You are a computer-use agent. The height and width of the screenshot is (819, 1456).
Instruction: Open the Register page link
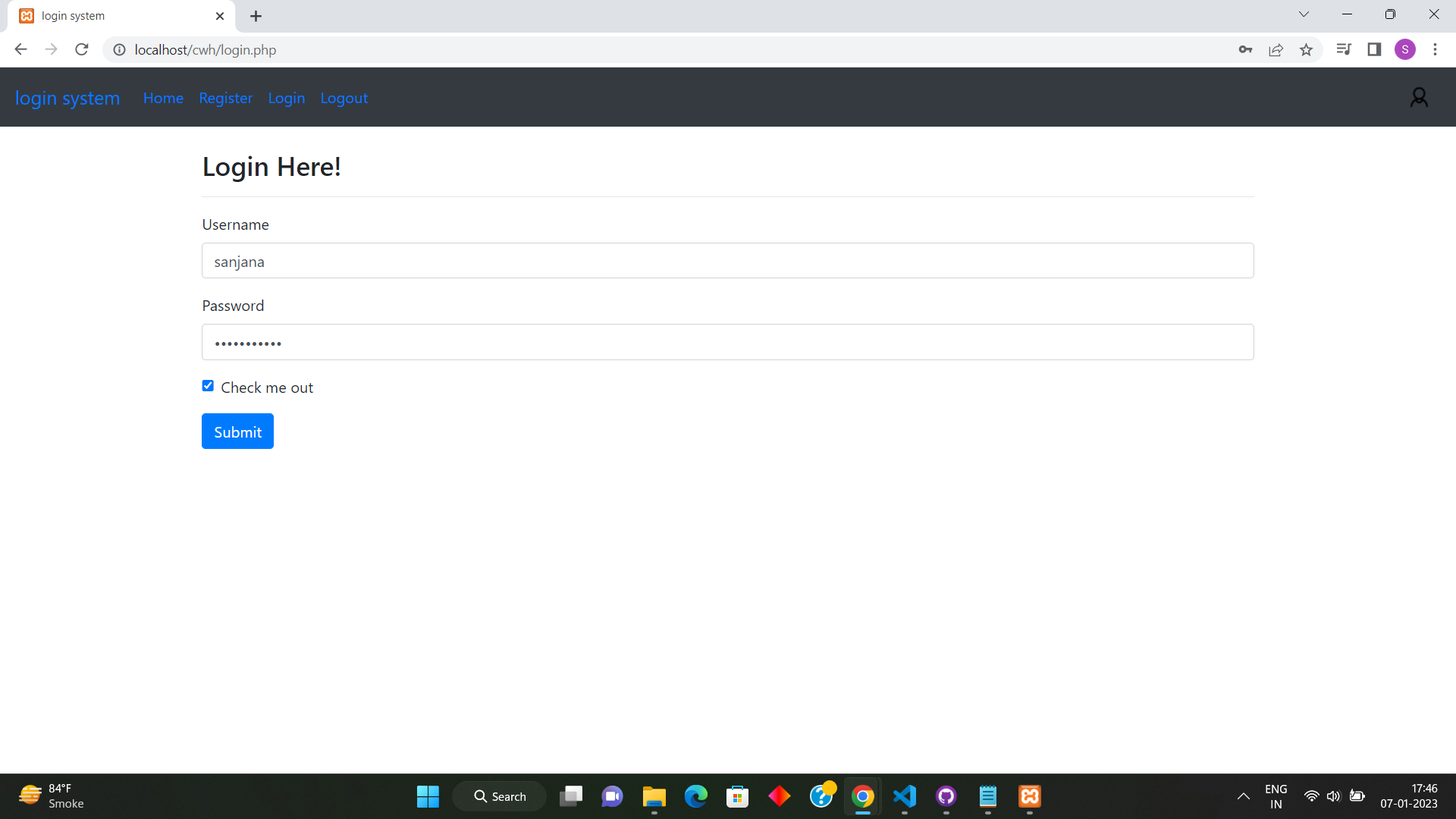click(225, 98)
